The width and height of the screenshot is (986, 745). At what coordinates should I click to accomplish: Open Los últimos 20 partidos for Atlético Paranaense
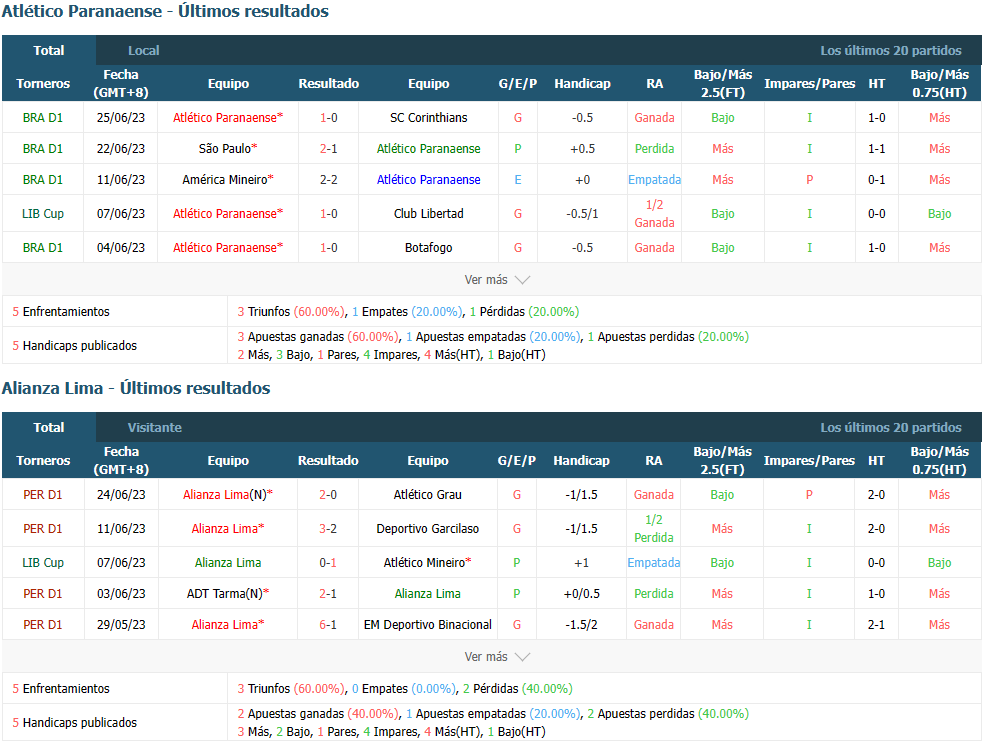pos(890,50)
